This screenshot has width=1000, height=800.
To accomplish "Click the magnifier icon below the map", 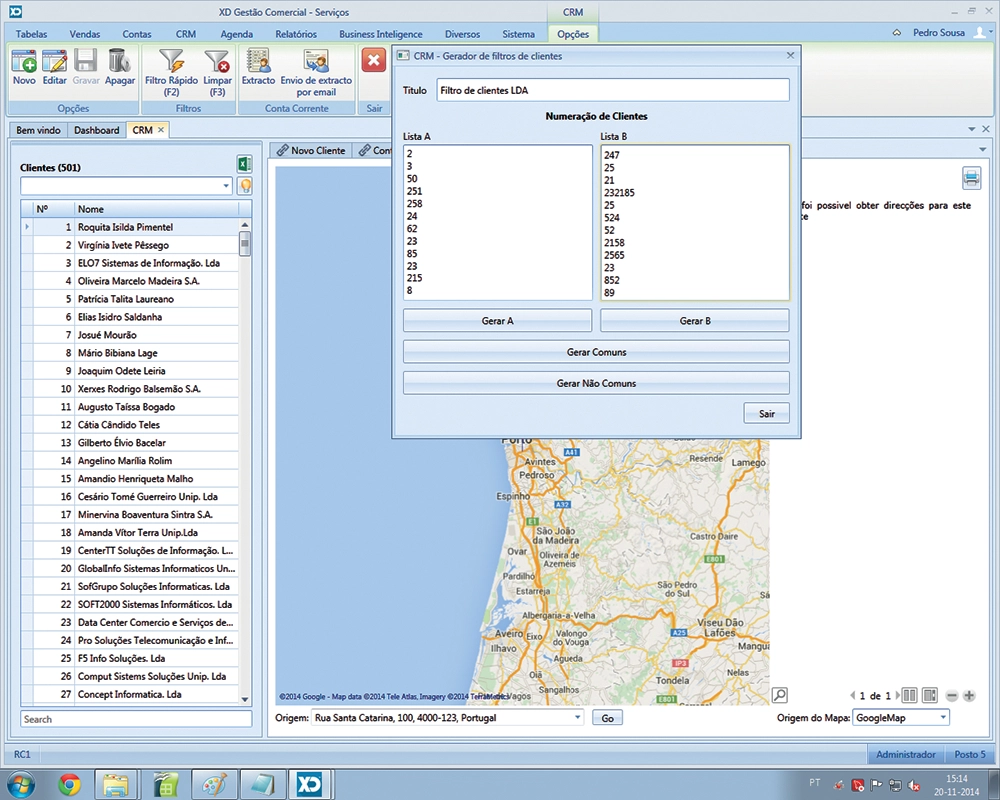I will tap(779, 695).
